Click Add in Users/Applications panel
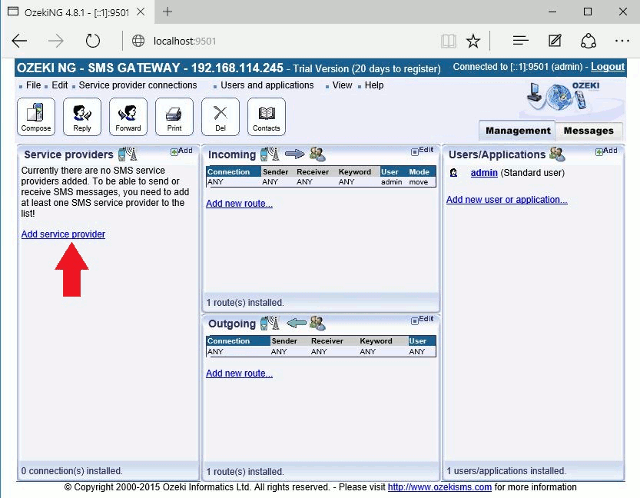The image size is (640, 498). 606,151
